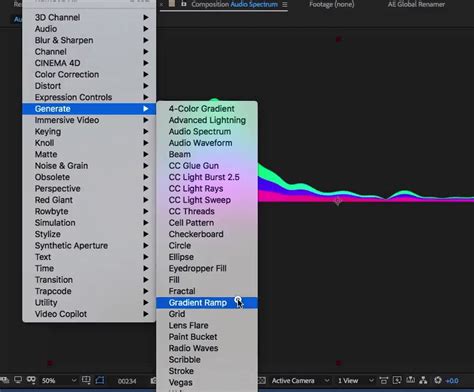Choose Gradient Ramp from Generate submenu

click(207, 303)
